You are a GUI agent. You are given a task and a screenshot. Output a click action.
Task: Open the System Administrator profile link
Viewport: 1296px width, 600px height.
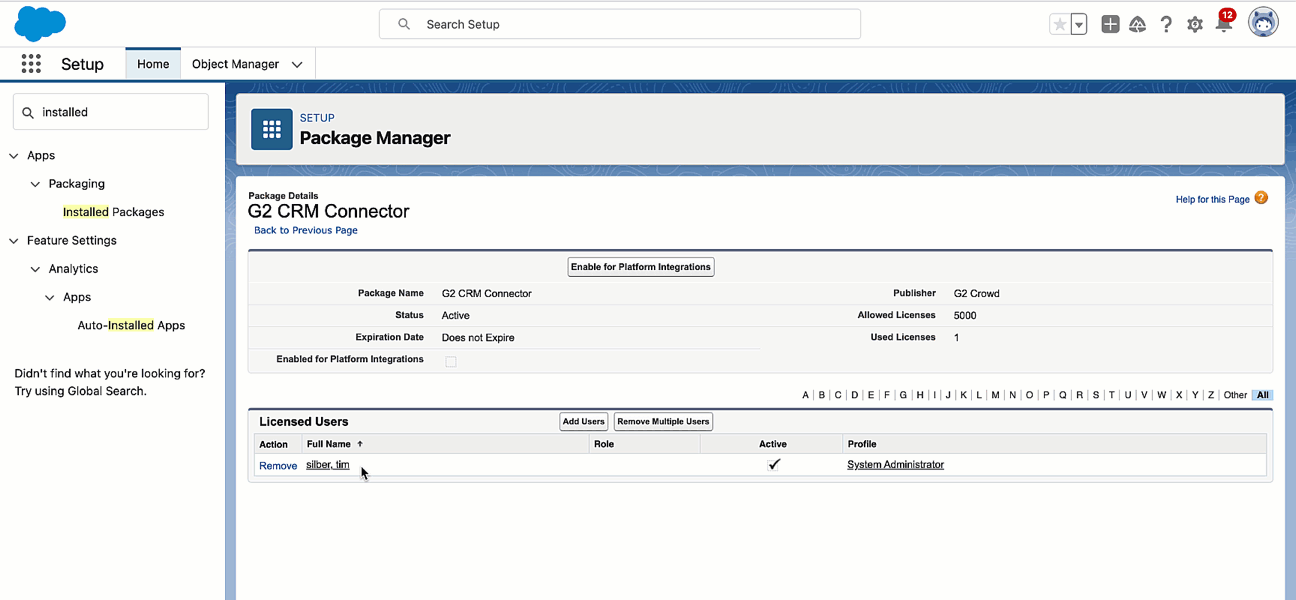tap(895, 465)
